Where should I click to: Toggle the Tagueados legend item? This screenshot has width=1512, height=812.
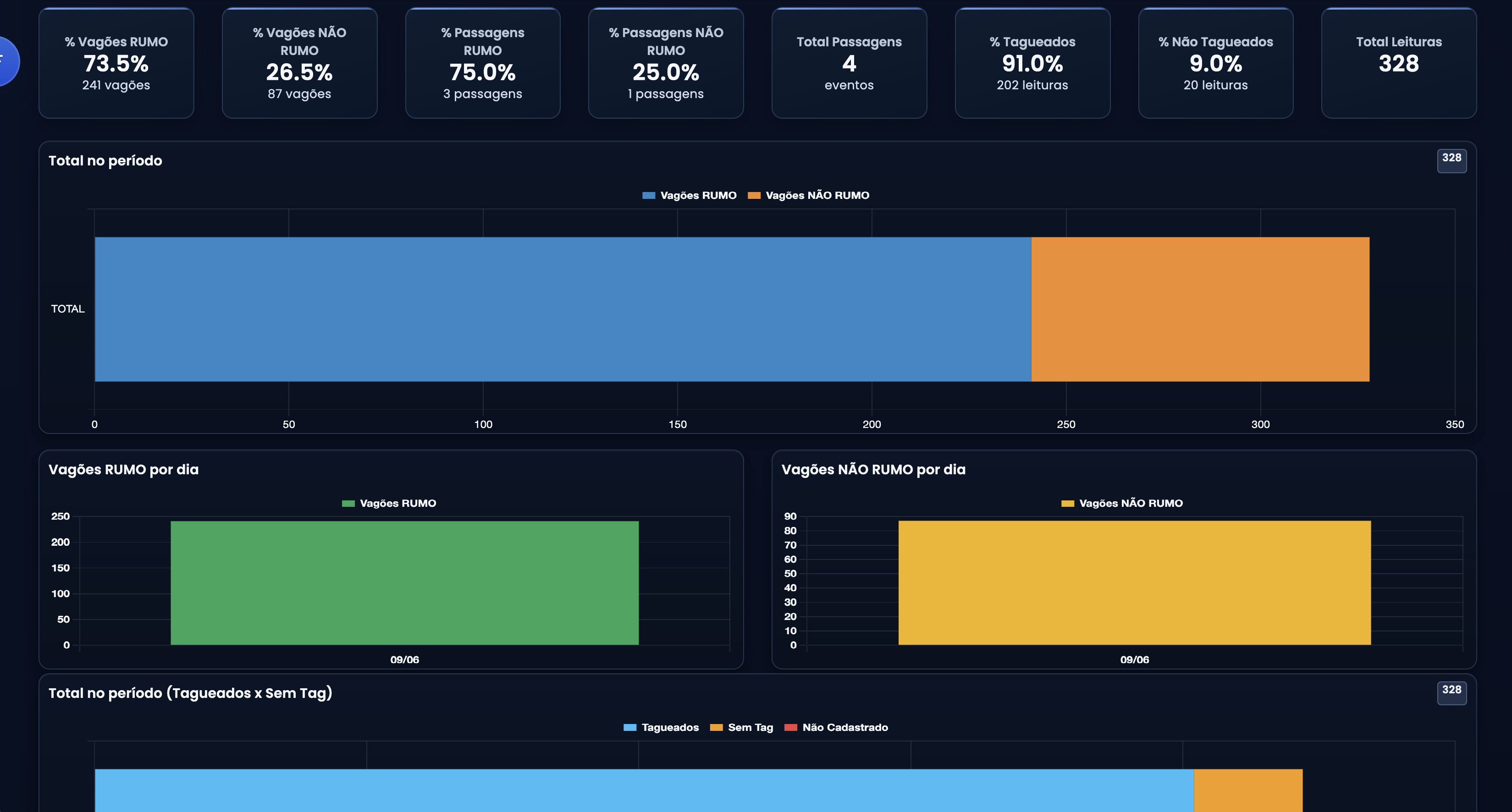point(661,728)
